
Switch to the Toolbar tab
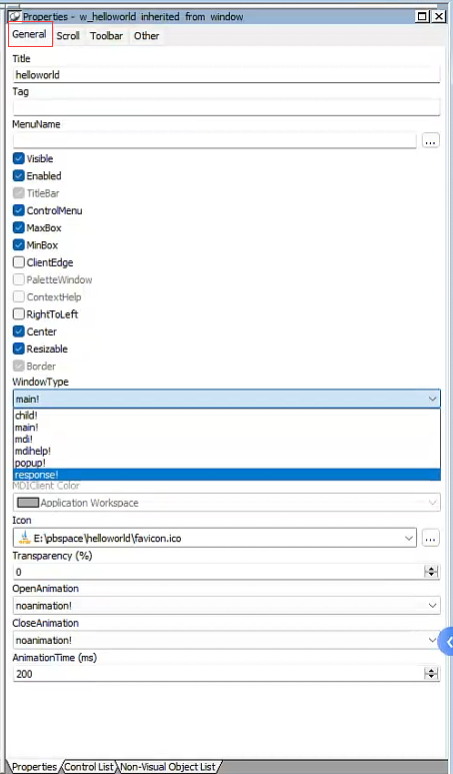click(107, 36)
